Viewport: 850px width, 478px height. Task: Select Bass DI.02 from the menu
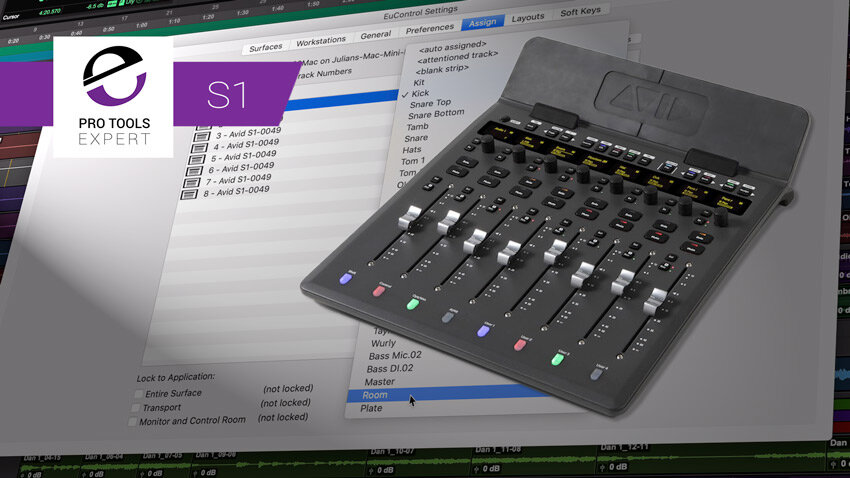(389, 369)
